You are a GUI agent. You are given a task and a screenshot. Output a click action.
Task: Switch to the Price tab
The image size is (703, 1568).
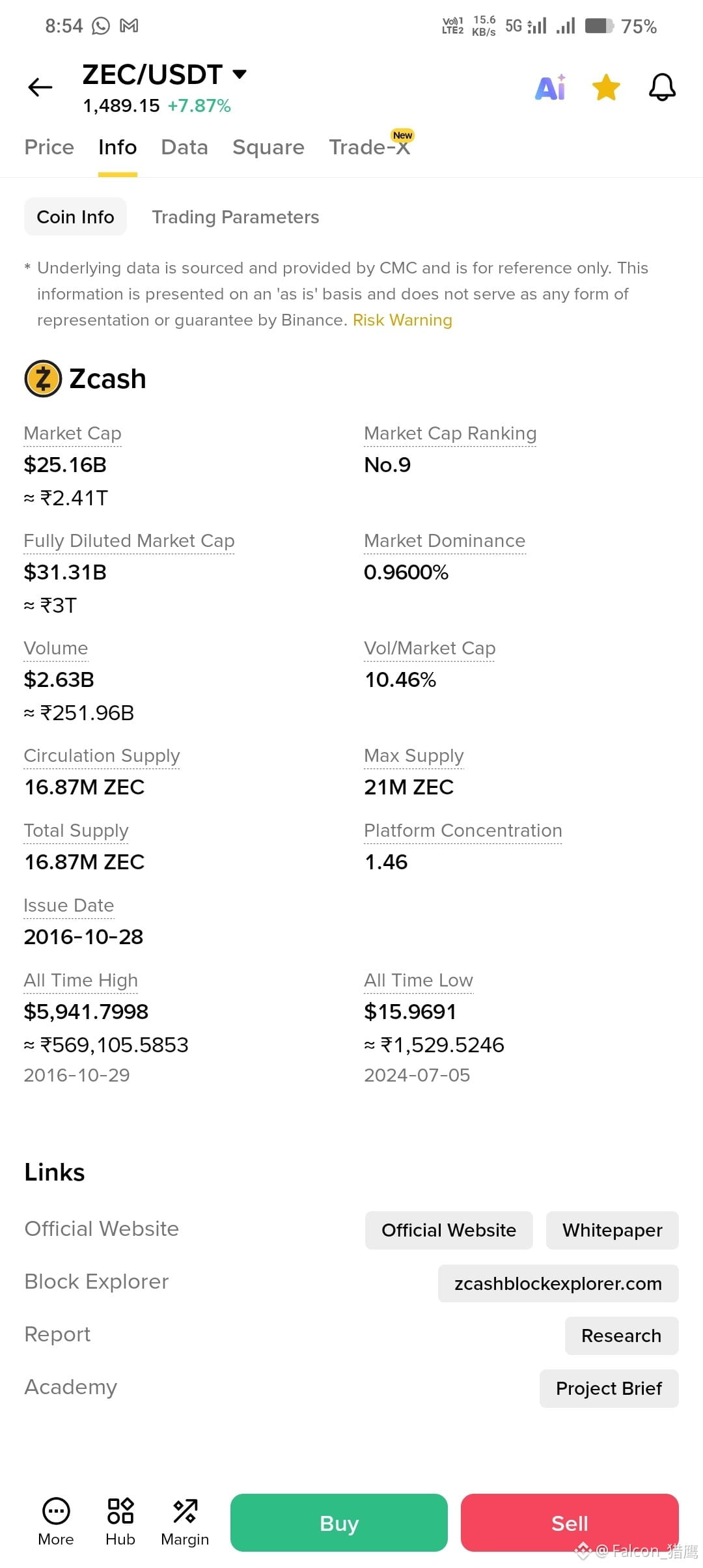coord(49,147)
